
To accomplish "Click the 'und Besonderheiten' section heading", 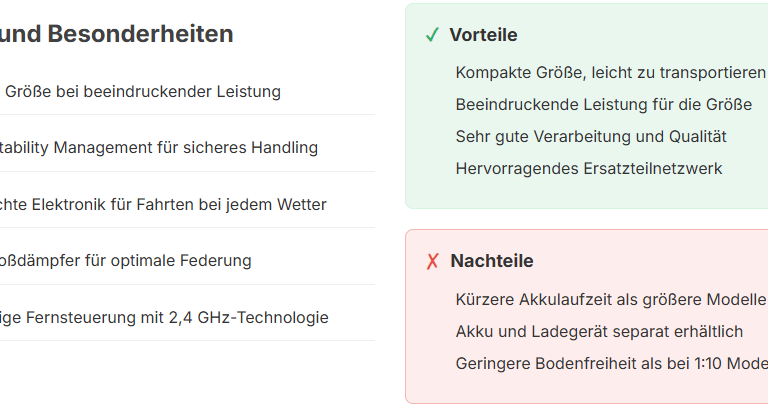I will (117, 34).
